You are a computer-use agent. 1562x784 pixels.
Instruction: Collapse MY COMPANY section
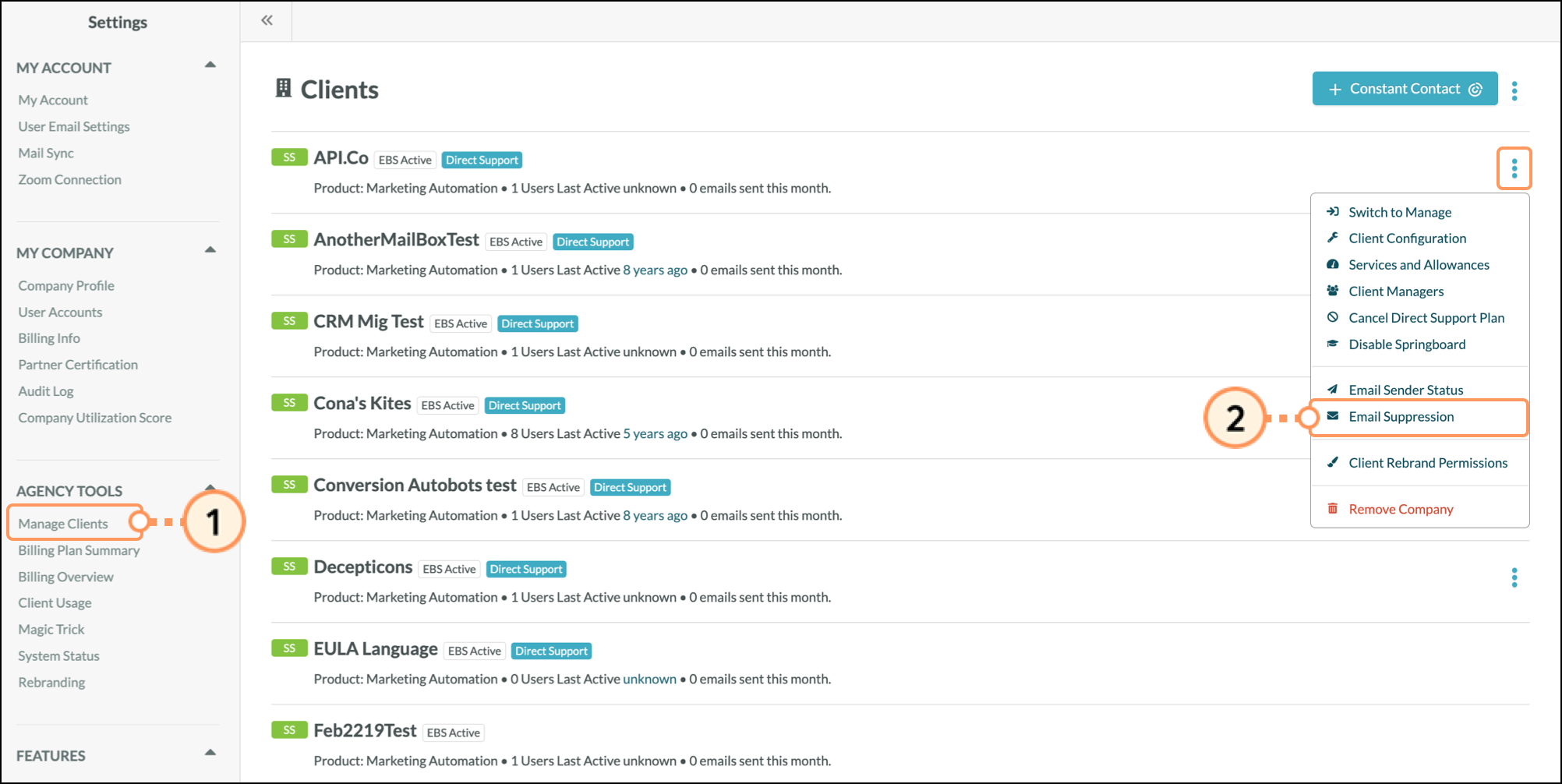[210, 250]
